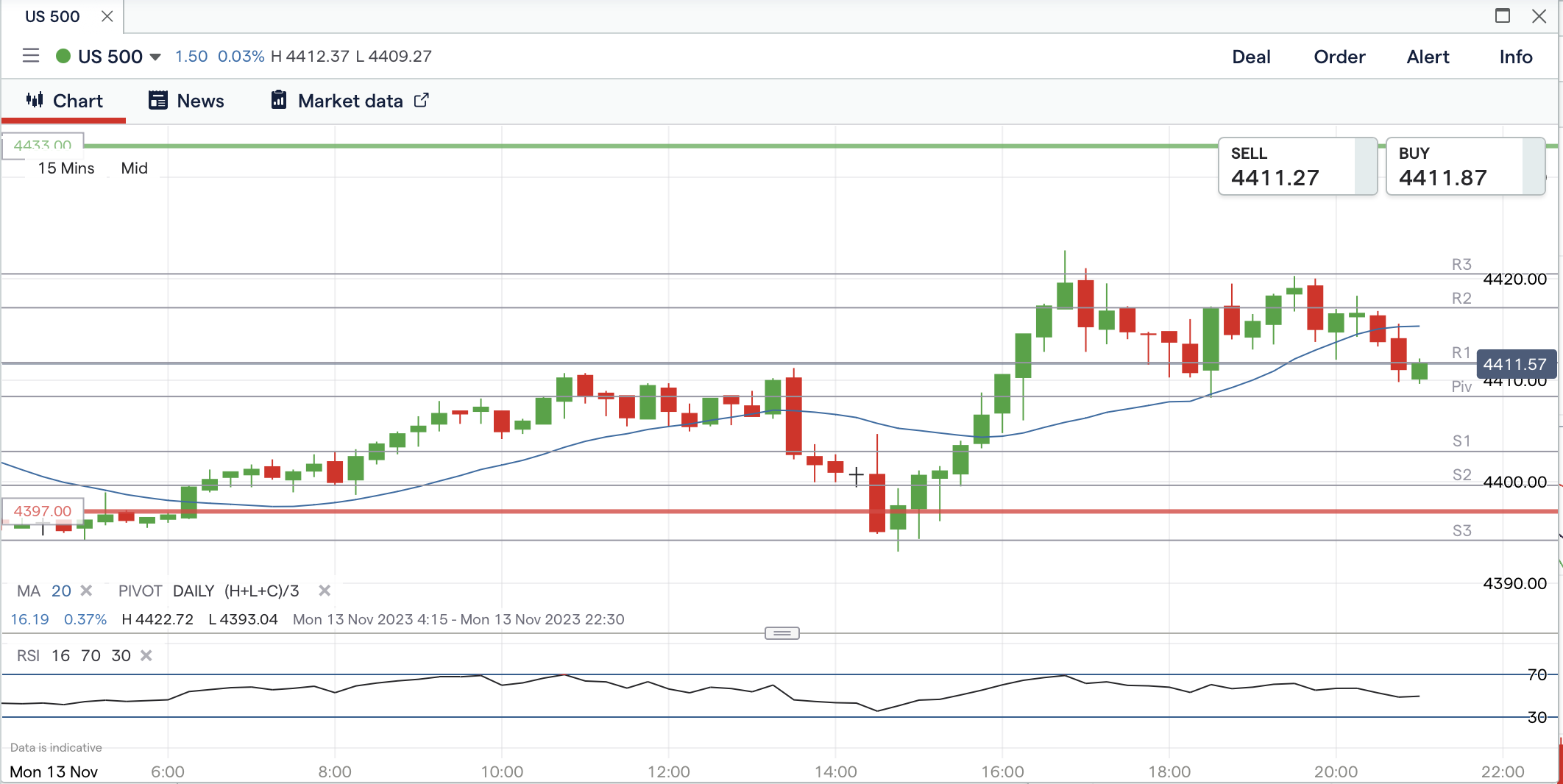Viewport: 1563px width, 784px height.
Task: Click the Piv pivot level label
Action: tap(1461, 387)
